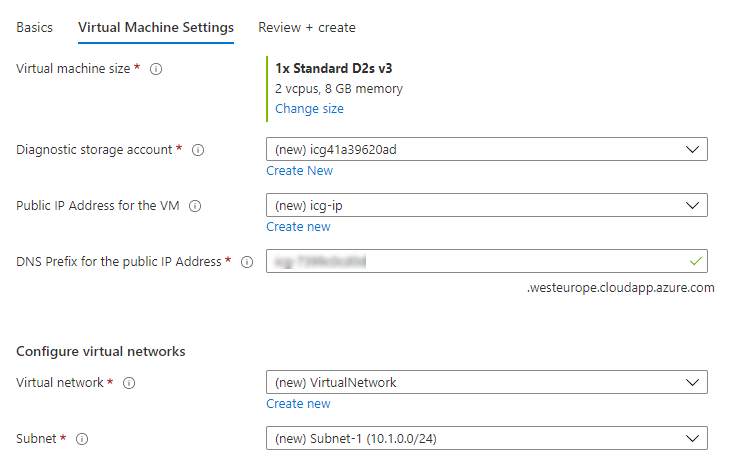Screen dimensions: 732x476
Task: Select the Virtual Machine Settings tab
Action: [x=156, y=28]
